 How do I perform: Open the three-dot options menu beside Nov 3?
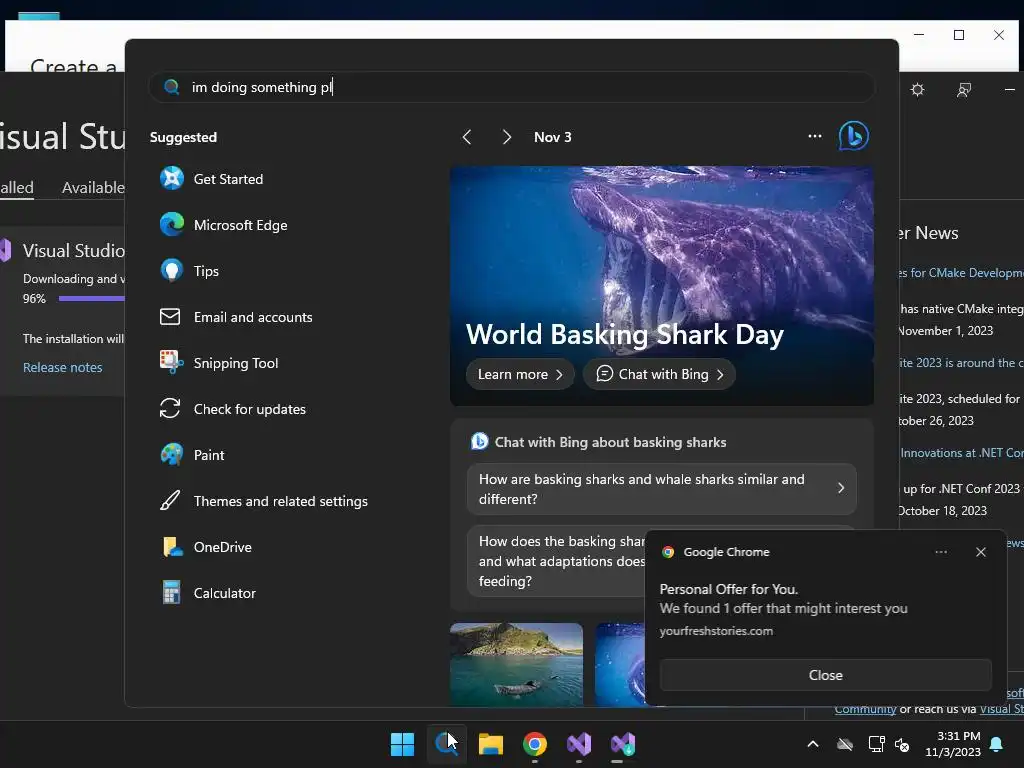coord(814,136)
